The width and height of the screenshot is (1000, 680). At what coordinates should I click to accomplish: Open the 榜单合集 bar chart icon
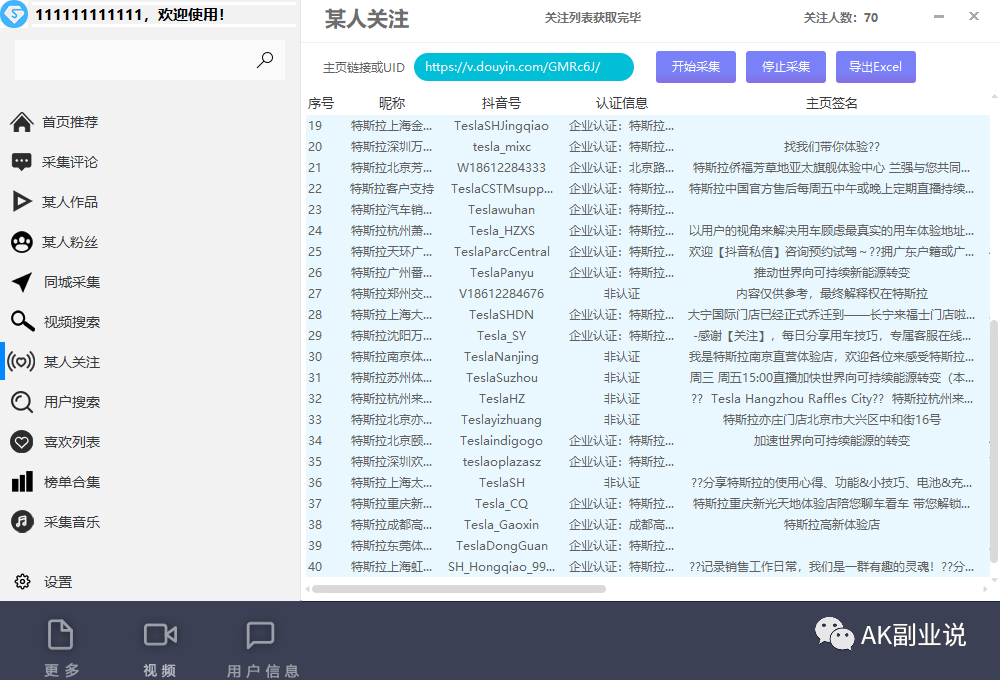tap(22, 482)
